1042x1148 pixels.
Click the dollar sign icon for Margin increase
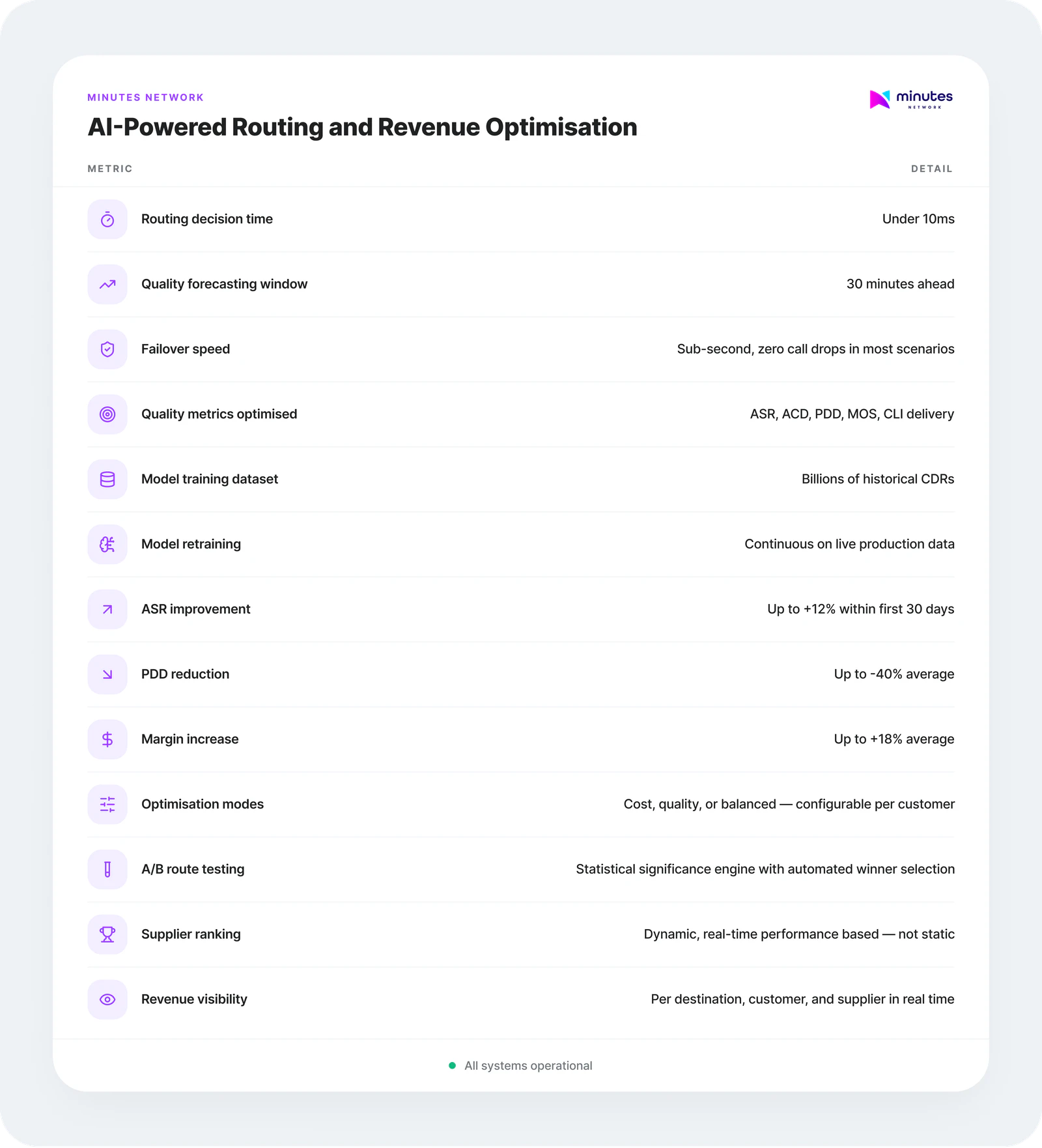tap(107, 739)
